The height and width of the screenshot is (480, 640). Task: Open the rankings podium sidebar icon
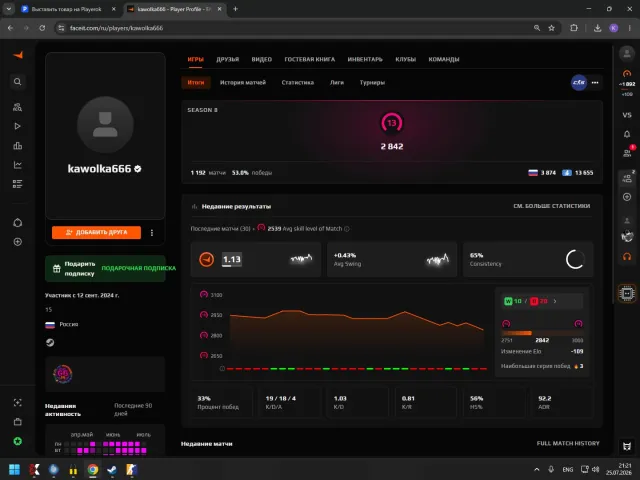(17, 146)
